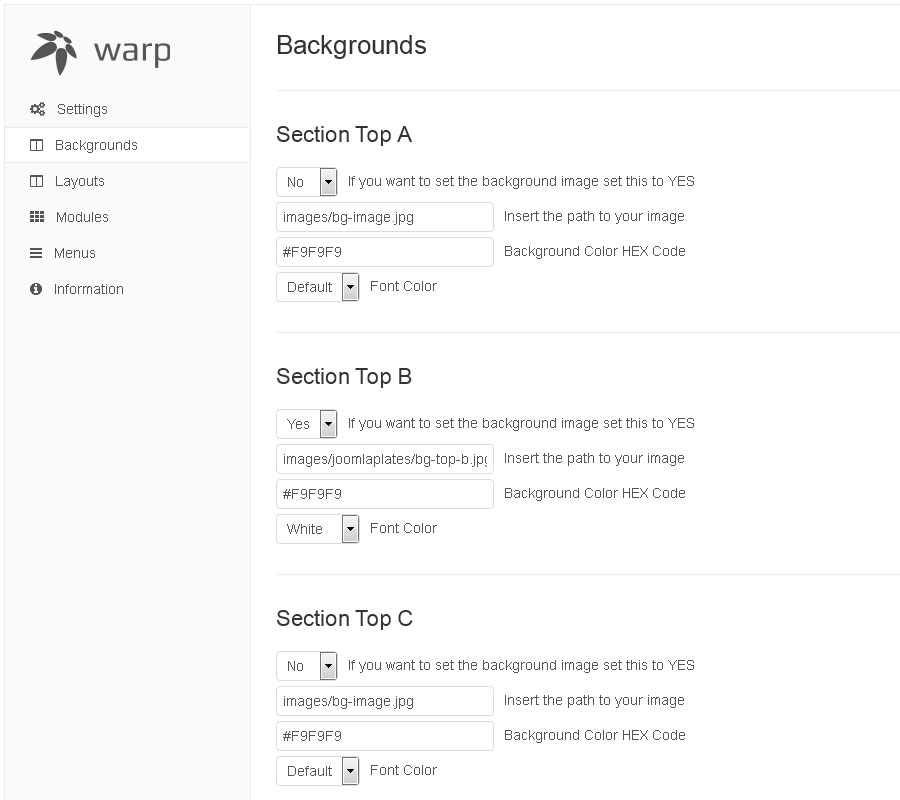Image resolution: width=900 pixels, height=800 pixels.
Task: Open Section Top A Font Color dropdown
Action: pos(318,287)
